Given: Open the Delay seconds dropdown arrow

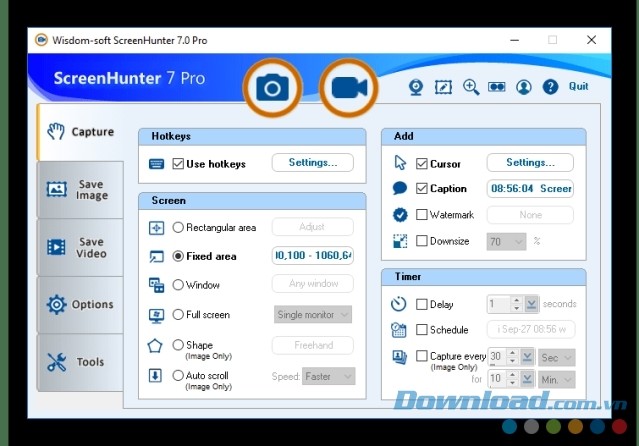Looking at the screenshot, I should pos(531,304).
